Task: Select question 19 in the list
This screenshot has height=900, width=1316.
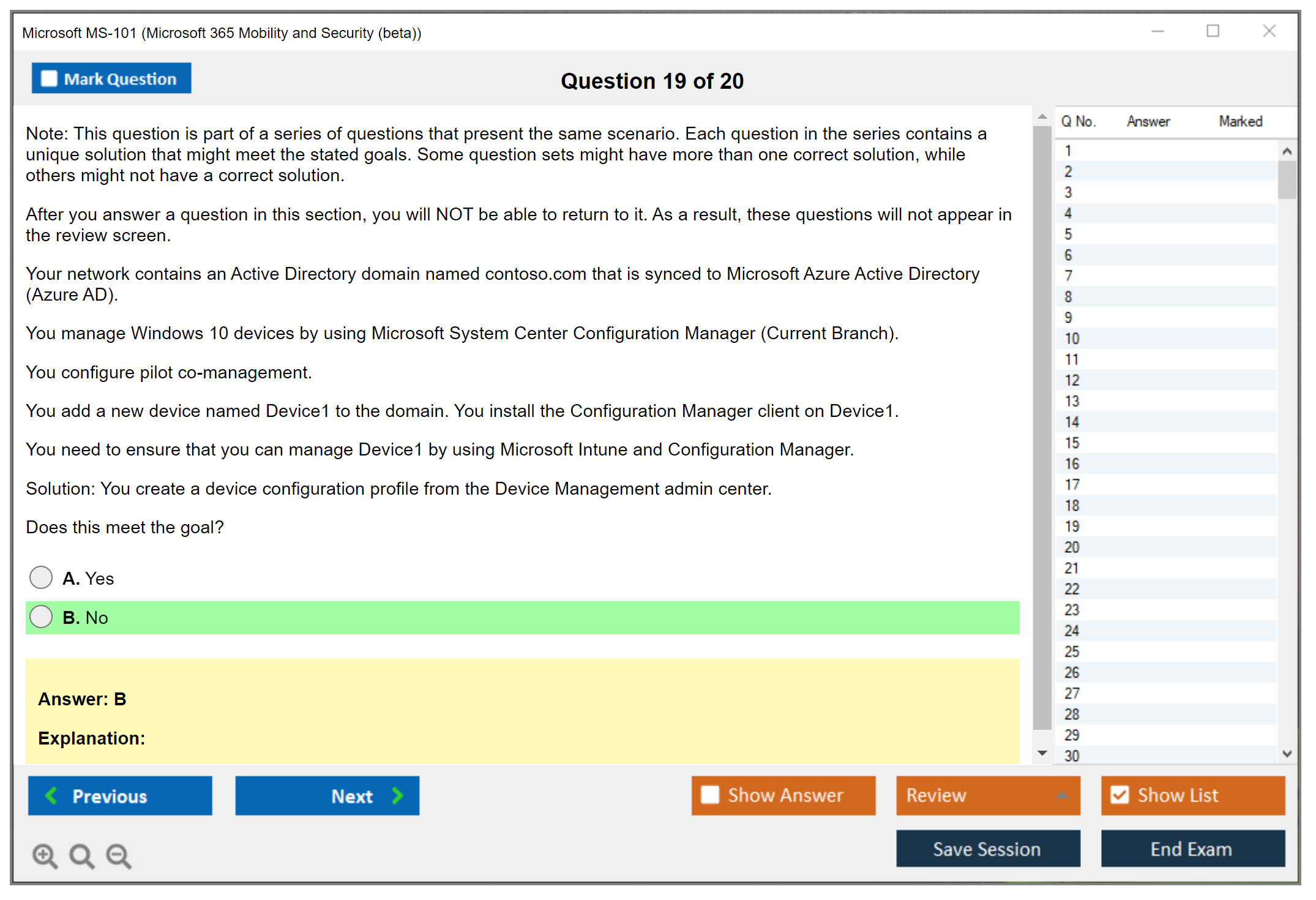Action: (x=1072, y=527)
